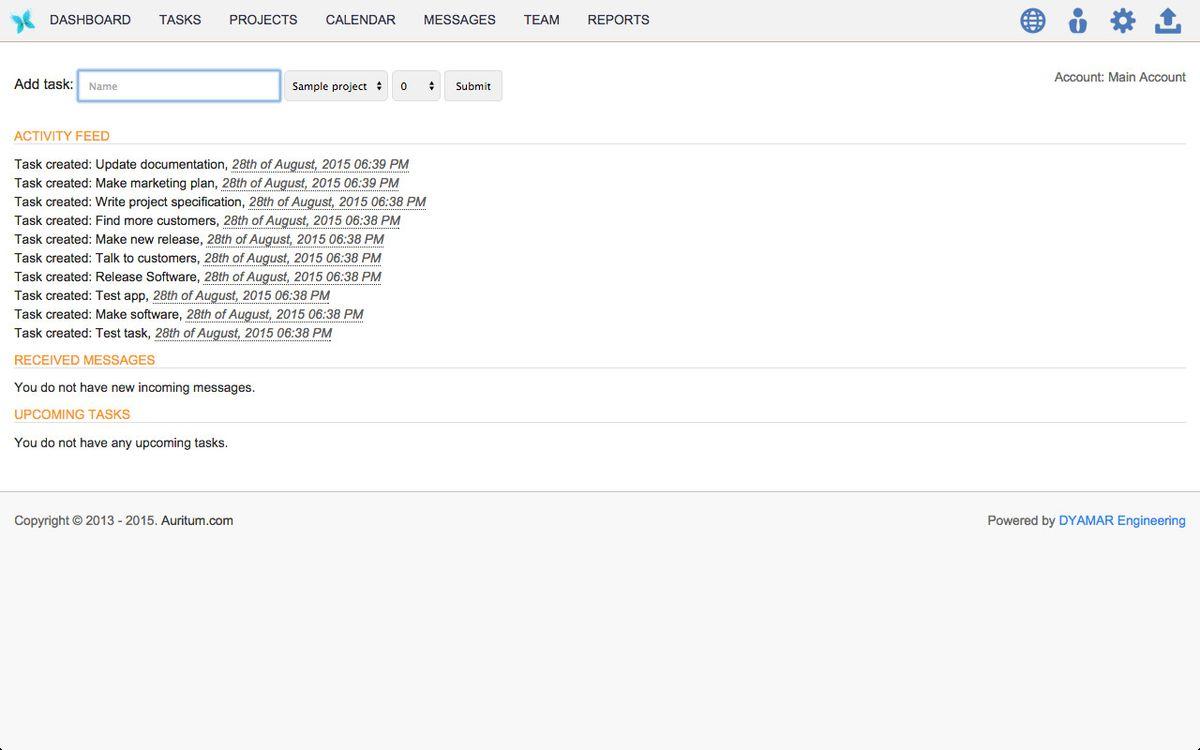The image size is (1200, 750).
Task: Click the upload tray icon
Action: [x=1168, y=20]
